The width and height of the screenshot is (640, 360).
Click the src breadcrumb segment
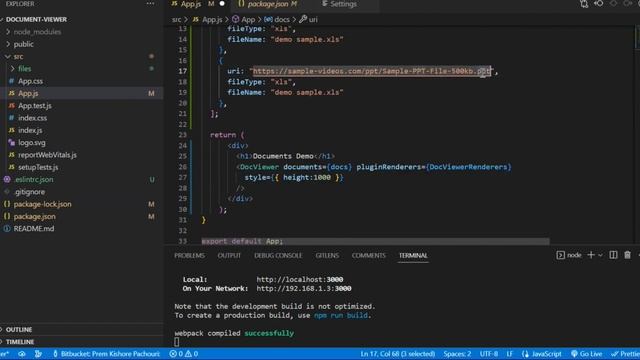176,19
